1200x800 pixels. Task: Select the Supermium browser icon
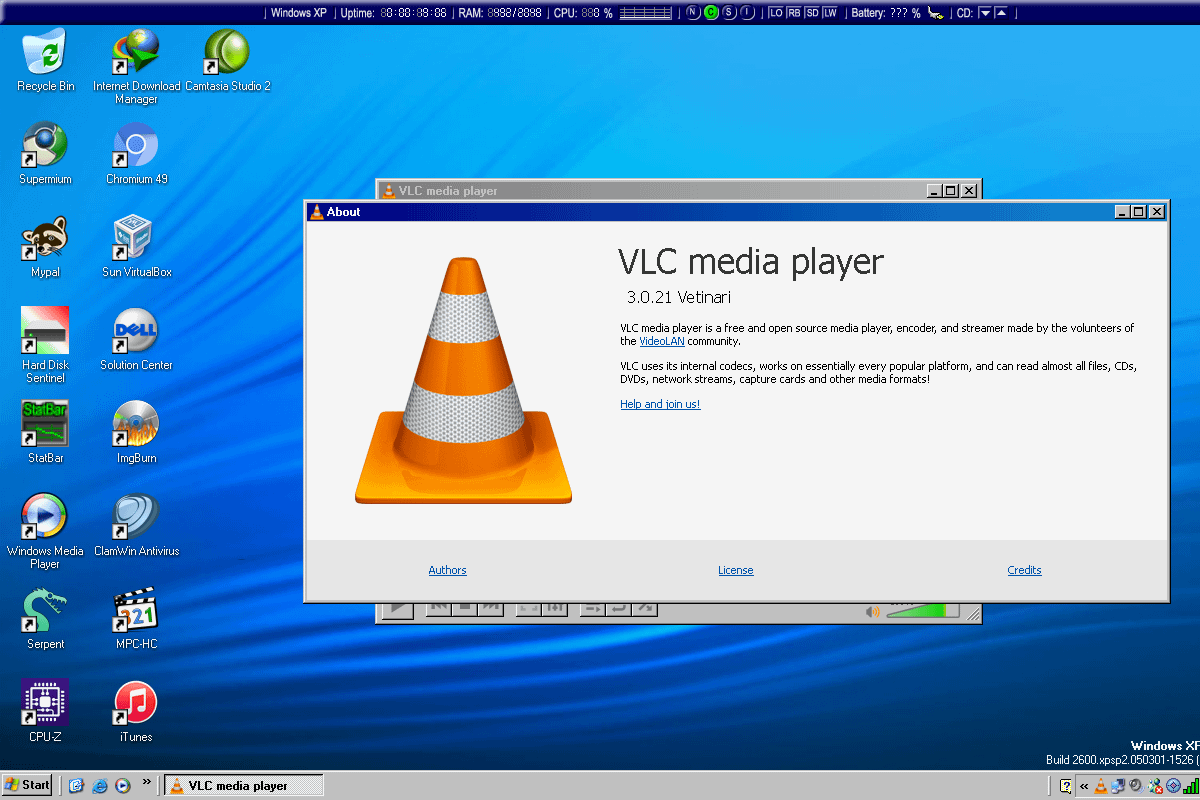(x=45, y=154)
